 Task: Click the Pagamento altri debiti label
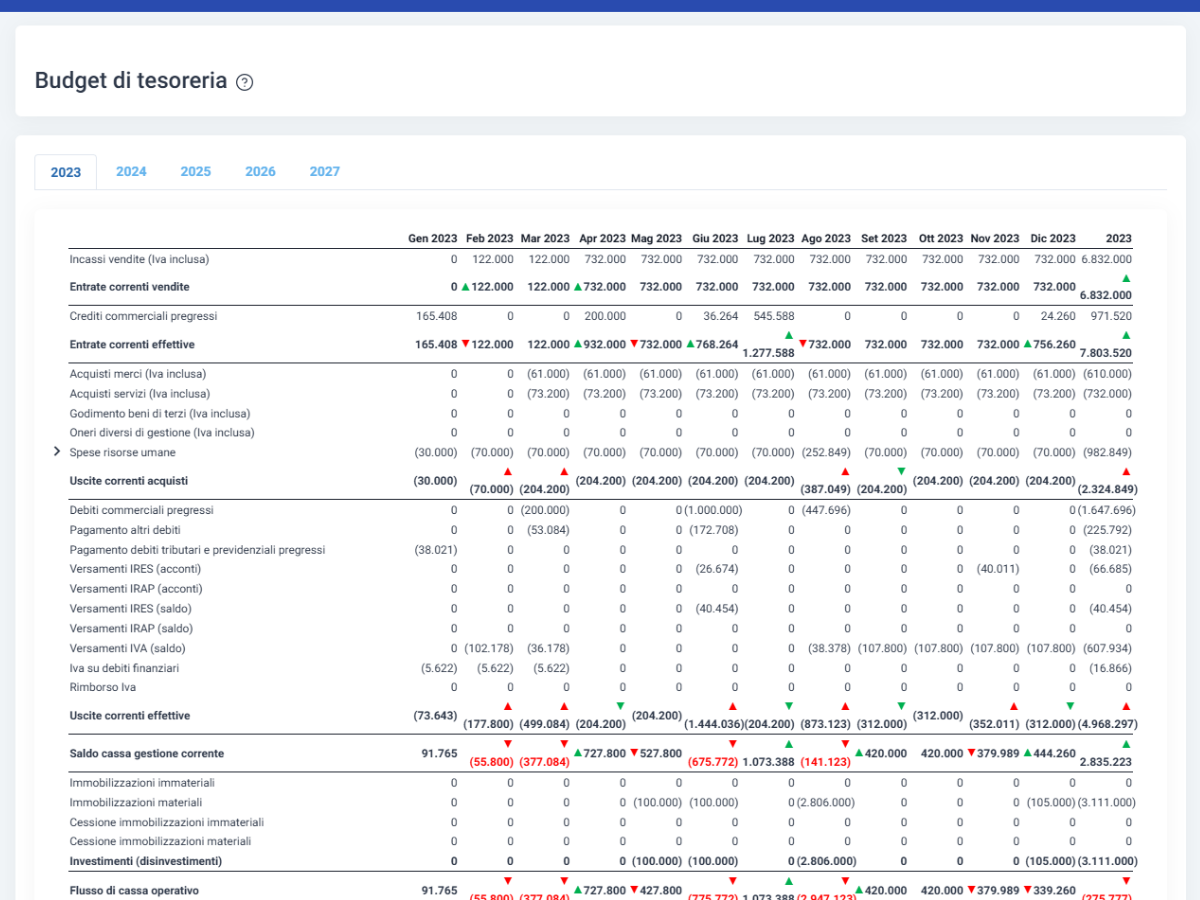(x=125, y=530)
